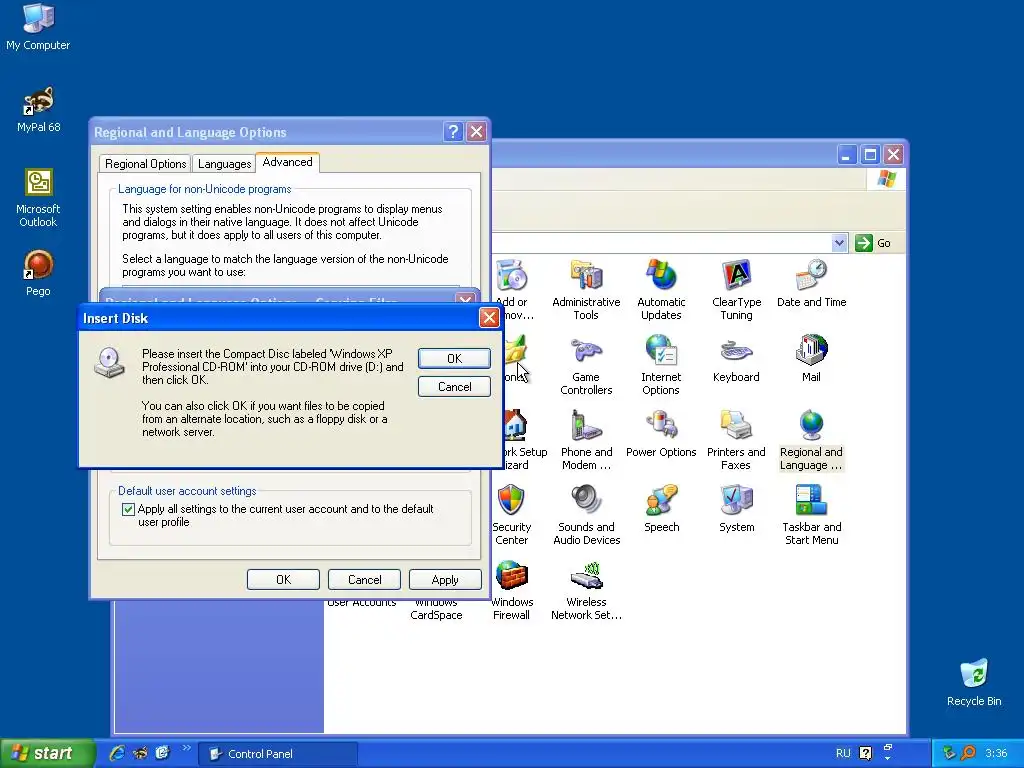This screenshot has width=1024, height=768.
Task: Open Add or Remove Programs applet
Action: point(513,290)
